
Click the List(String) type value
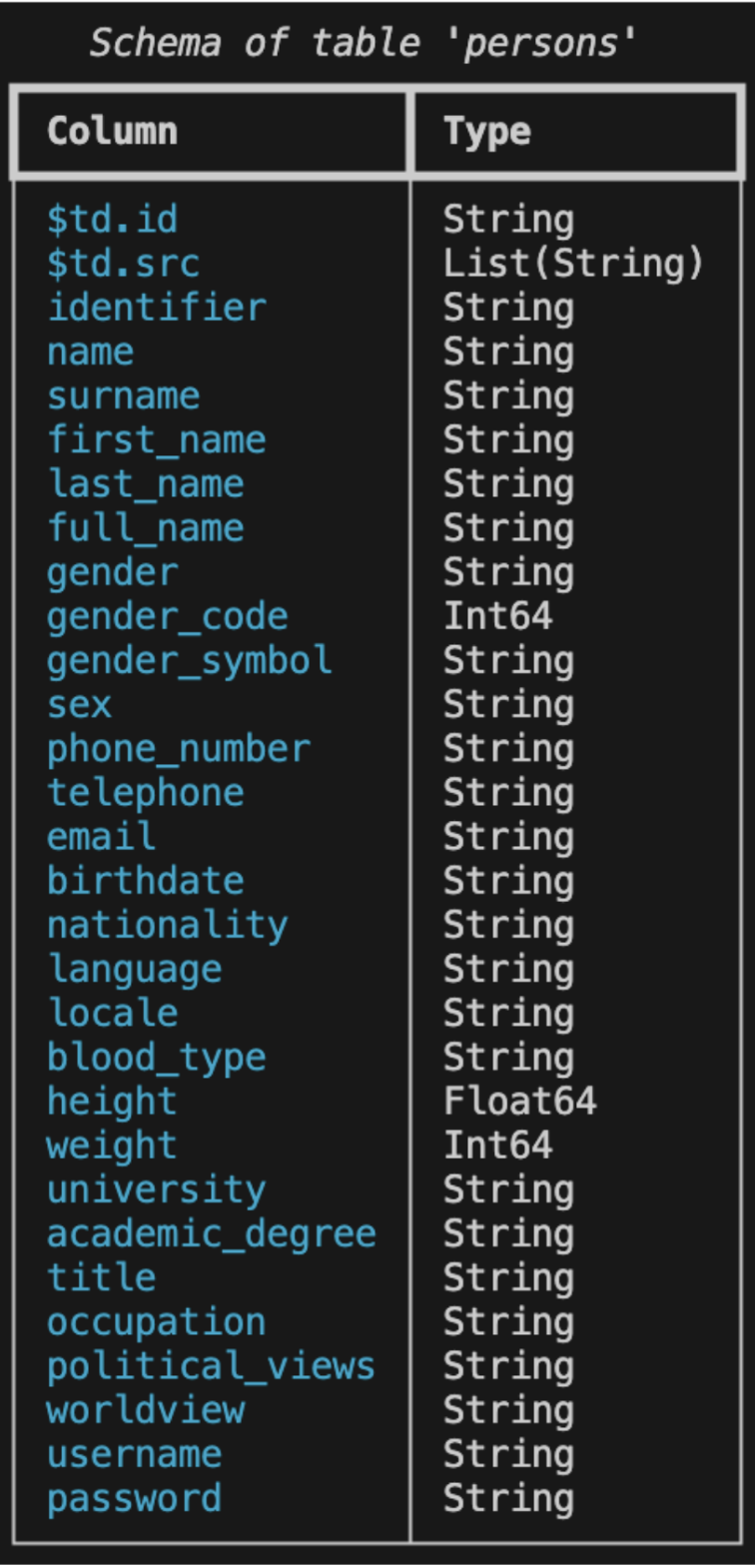coord(573,264)
